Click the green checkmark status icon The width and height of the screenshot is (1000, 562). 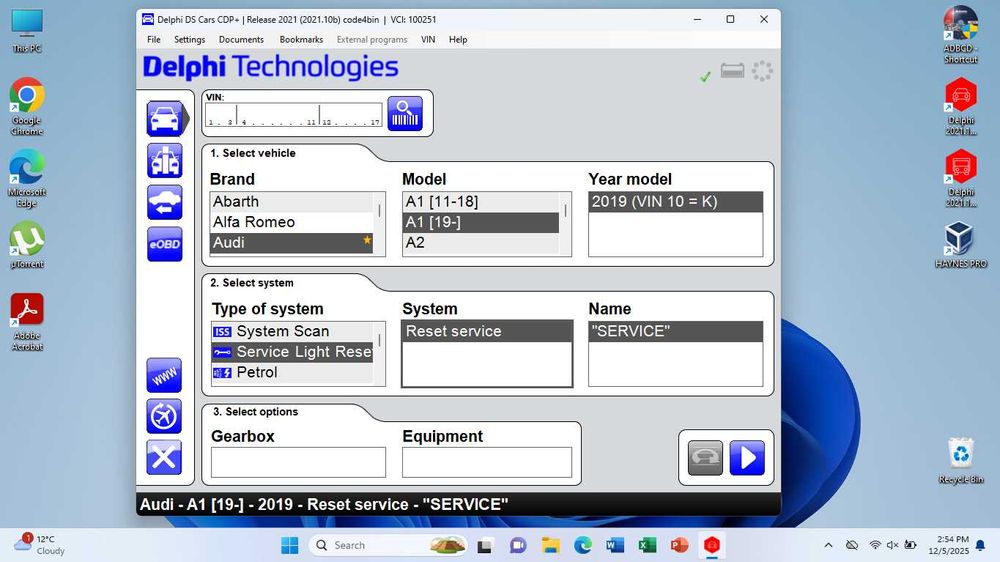pos(705,77)
